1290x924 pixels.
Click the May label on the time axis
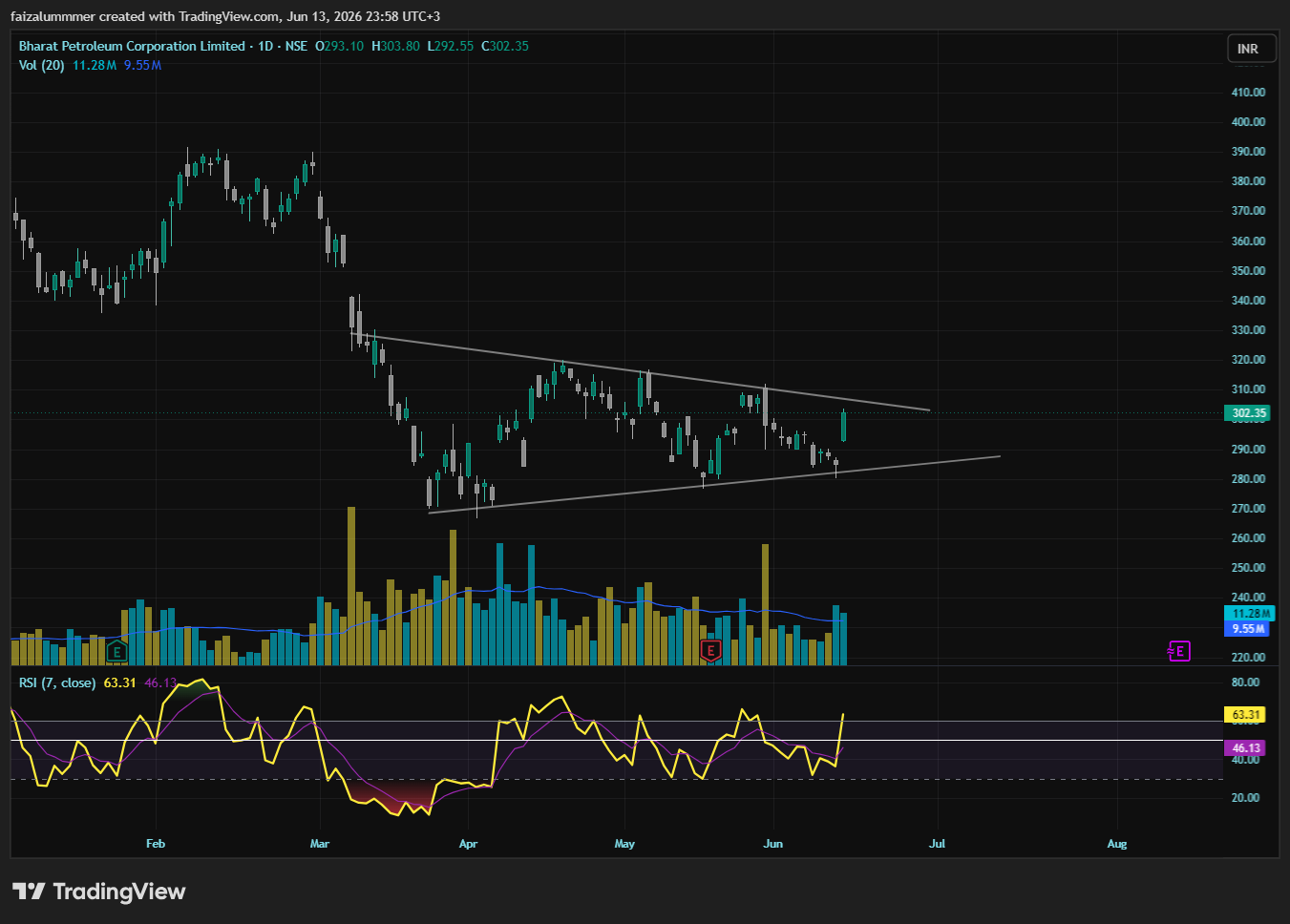tap(624, 844)
